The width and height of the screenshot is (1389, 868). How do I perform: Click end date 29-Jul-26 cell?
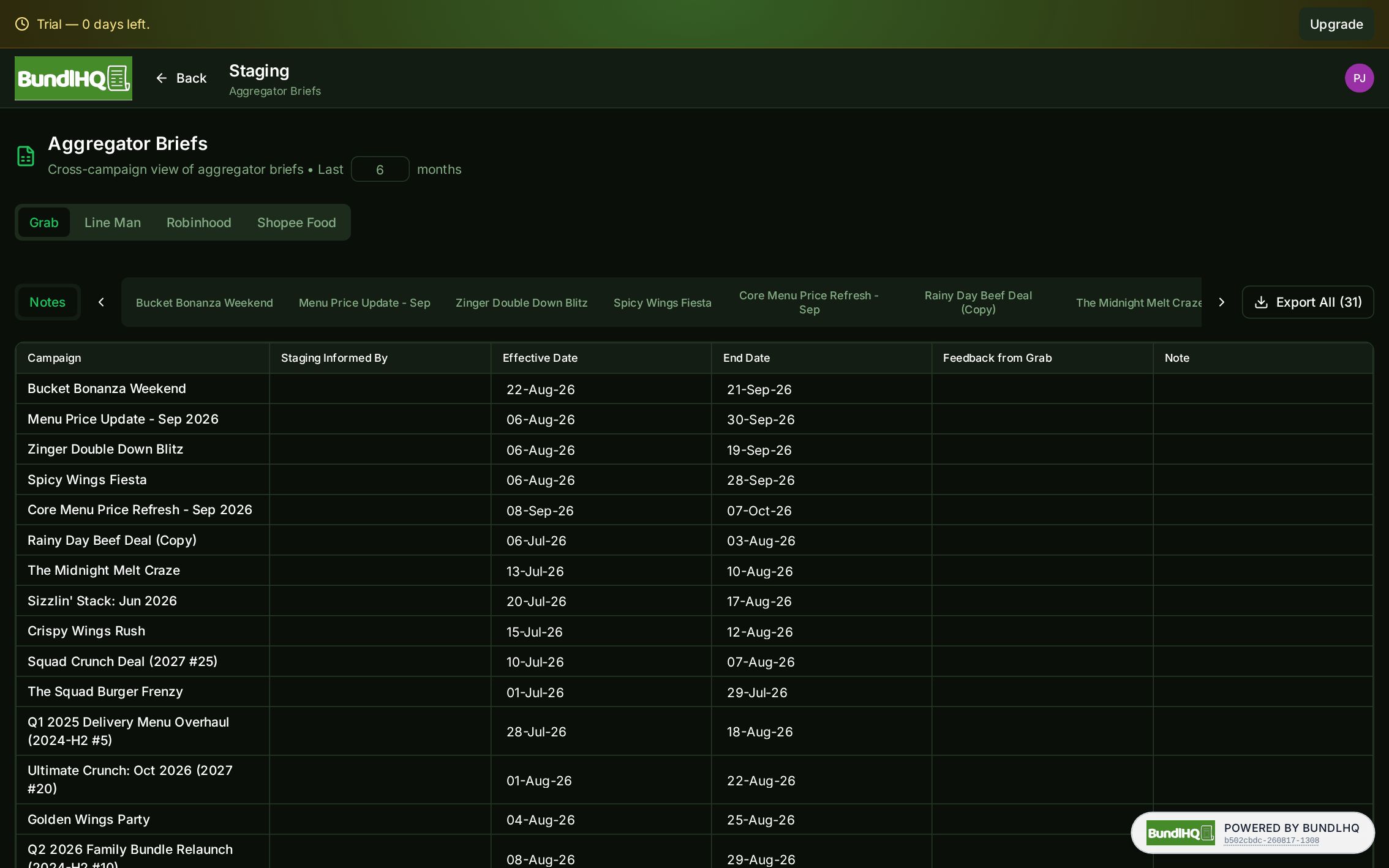tap(822, 692)
